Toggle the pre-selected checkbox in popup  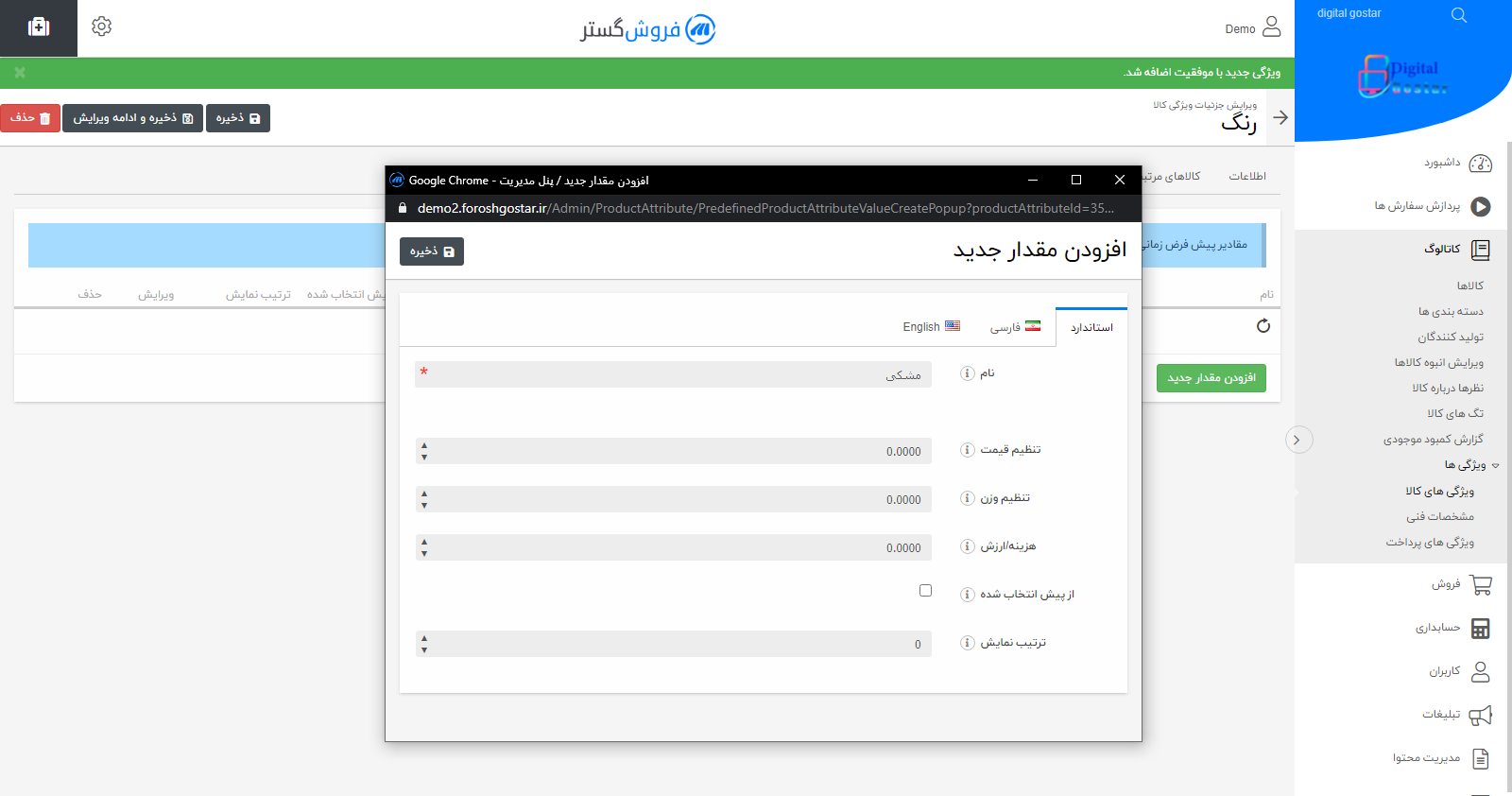[x=925, y=591]
